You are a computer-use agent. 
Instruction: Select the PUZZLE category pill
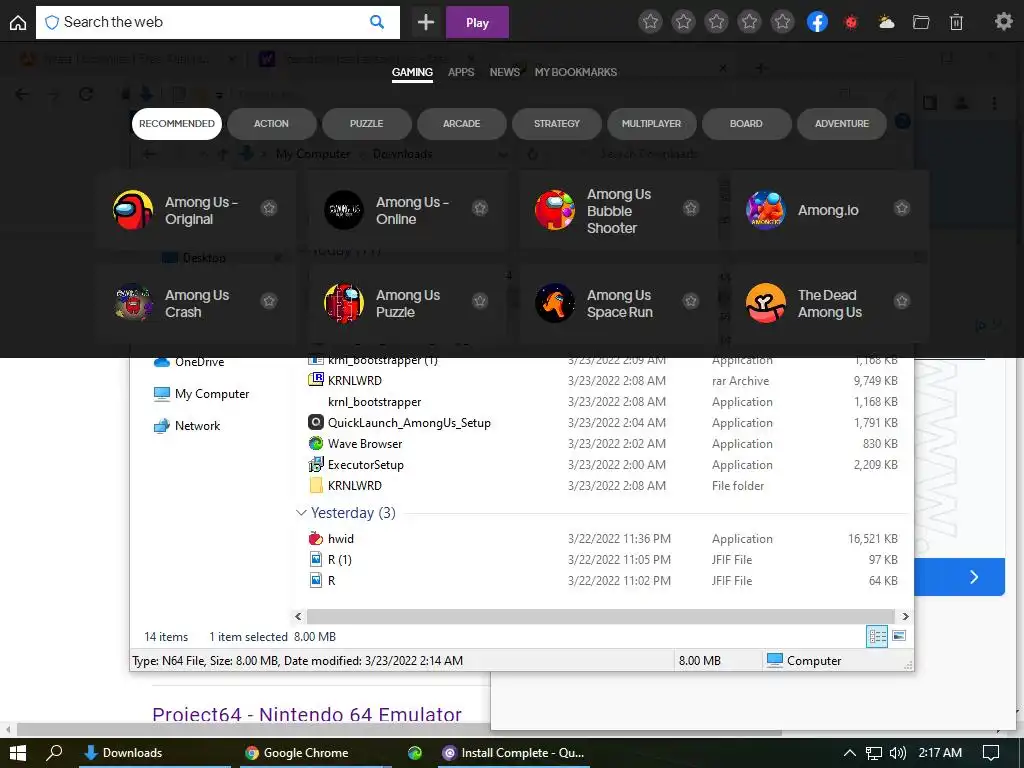366,123
